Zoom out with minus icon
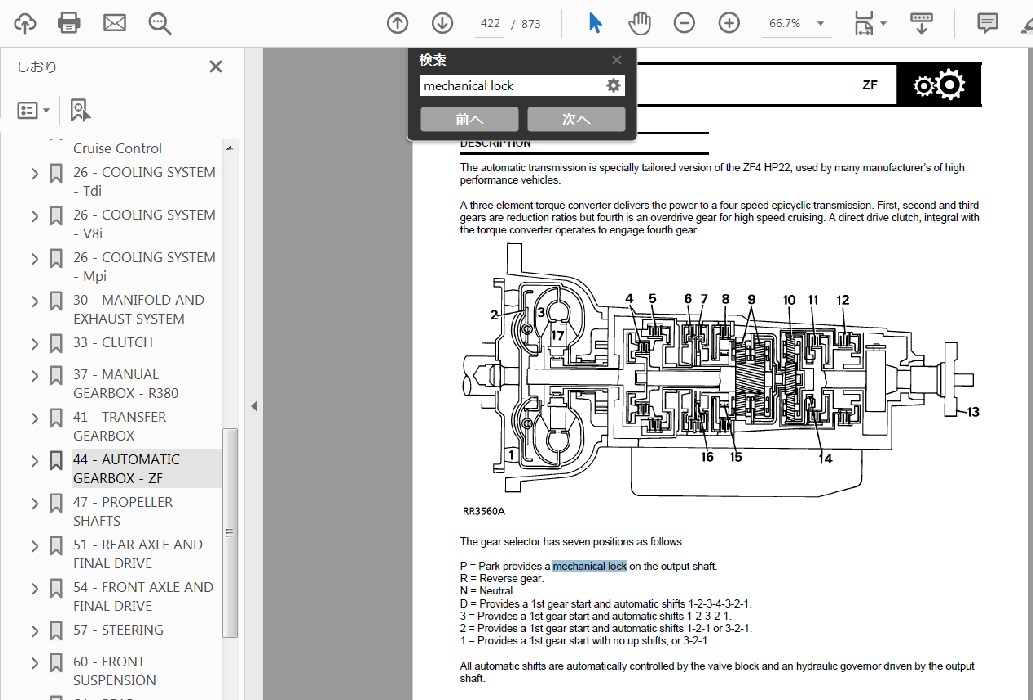Viewport: 1033px width, 700px height. [x=684, y=23]
